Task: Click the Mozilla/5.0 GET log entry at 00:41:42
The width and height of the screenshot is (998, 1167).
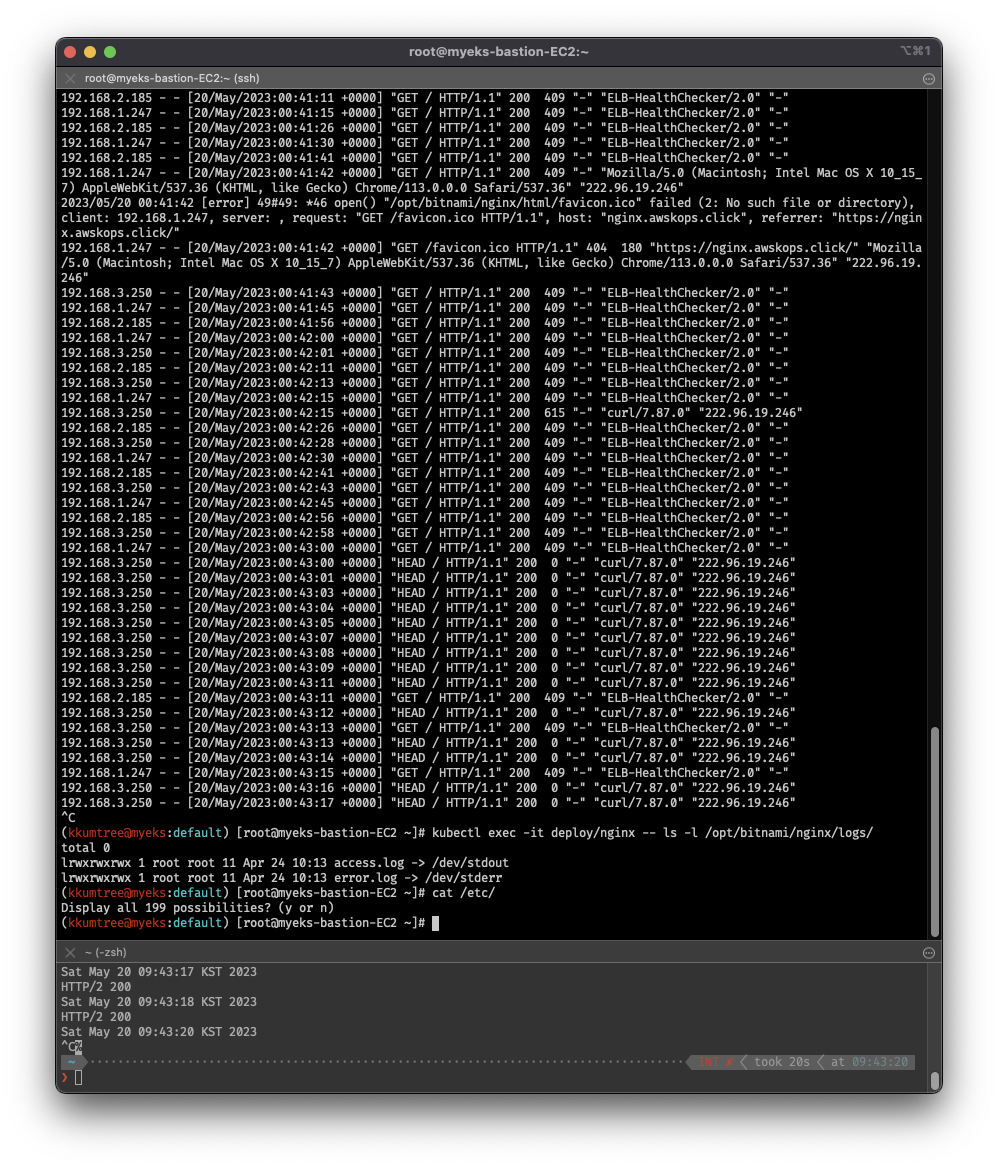Action: click(x=491, y=180)
